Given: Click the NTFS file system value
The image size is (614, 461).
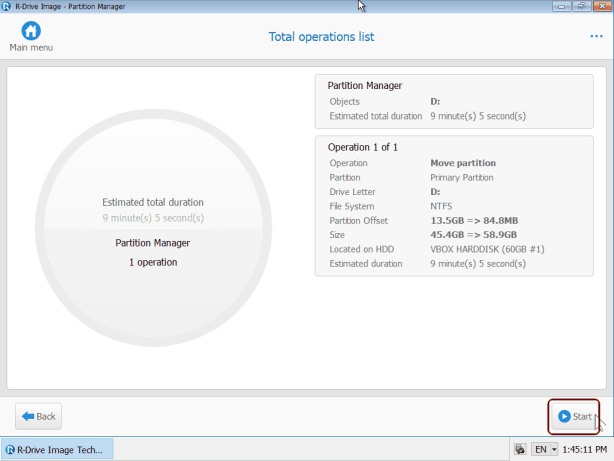Looking at the screenshot, I should [x=441, y=206].
